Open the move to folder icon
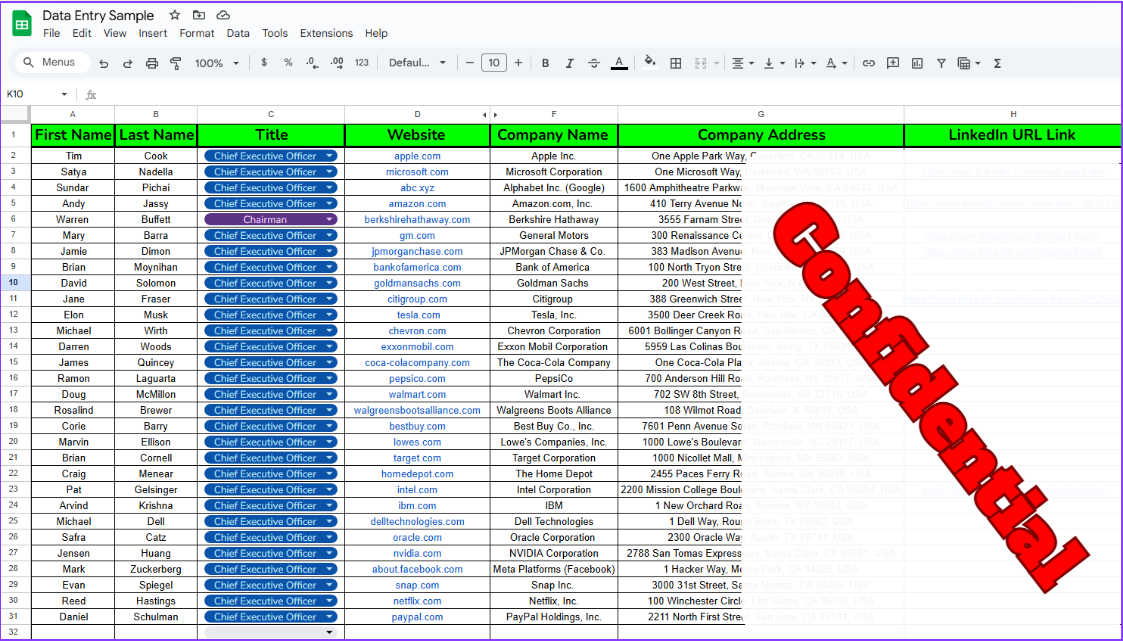 click(199, 15)
